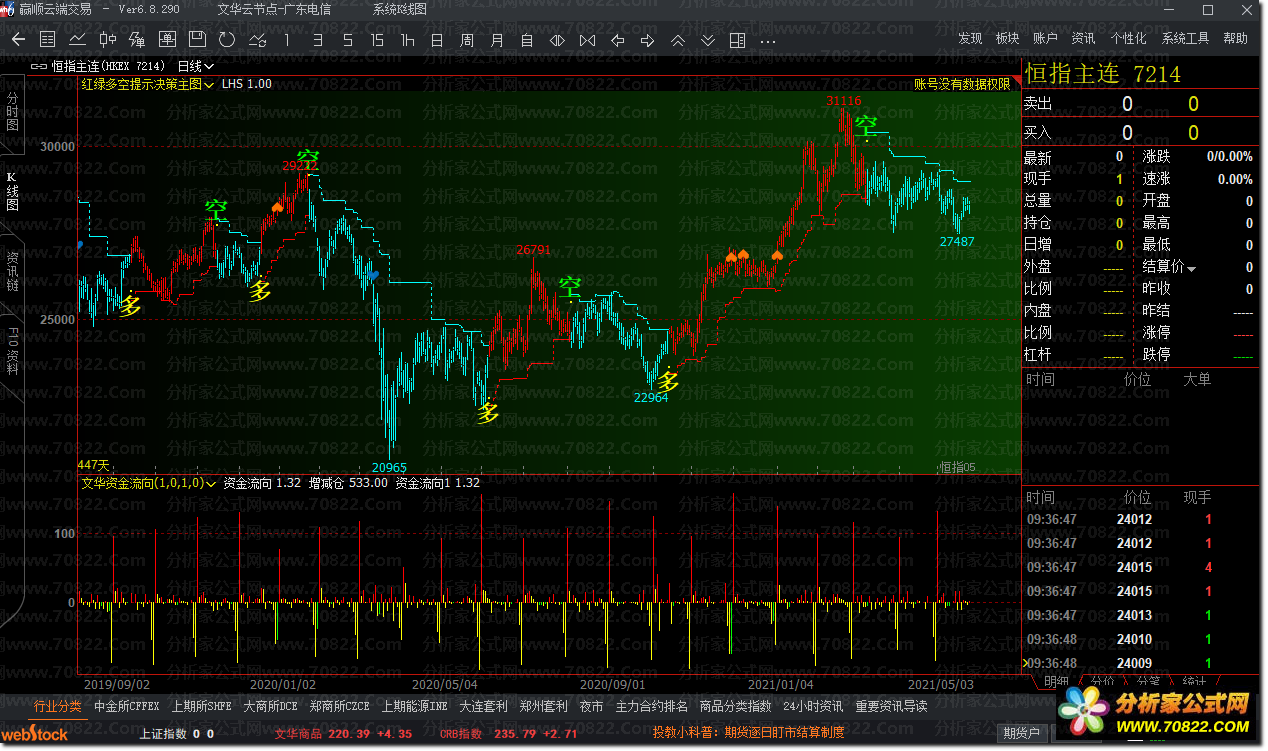Viewport: 1268px width, 751px height.
Task: Click the expand chart horizontally icon
Action: 557,40
